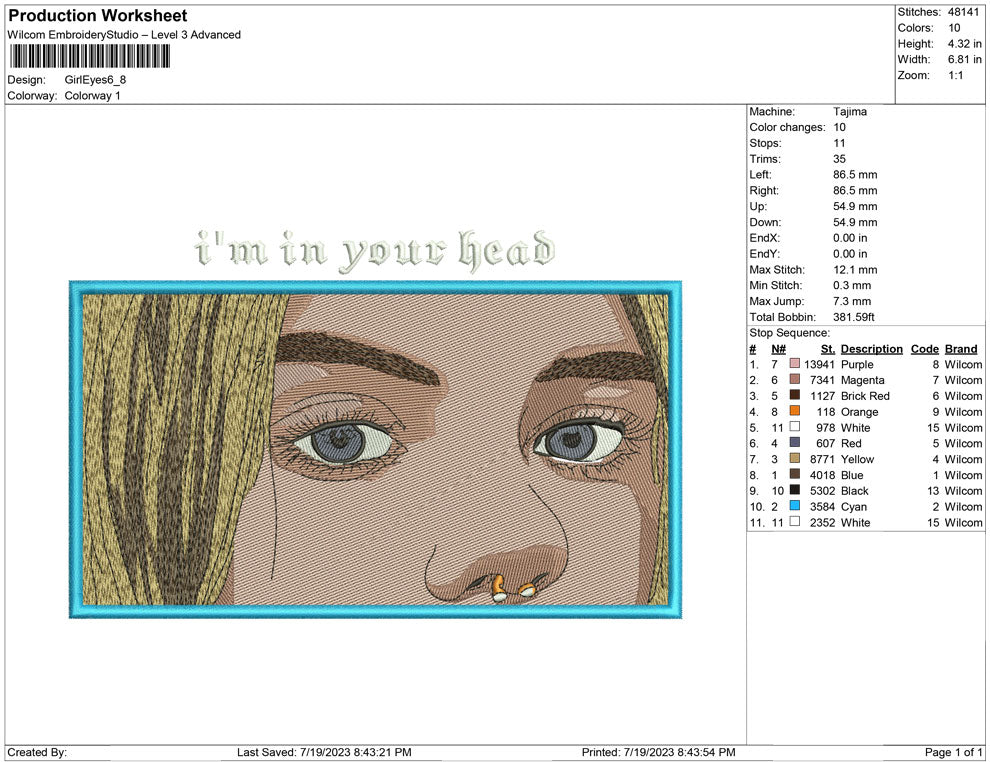Select the Brick Red color chip
Viewport: 990px width, 762px height.
coord(795,396)
